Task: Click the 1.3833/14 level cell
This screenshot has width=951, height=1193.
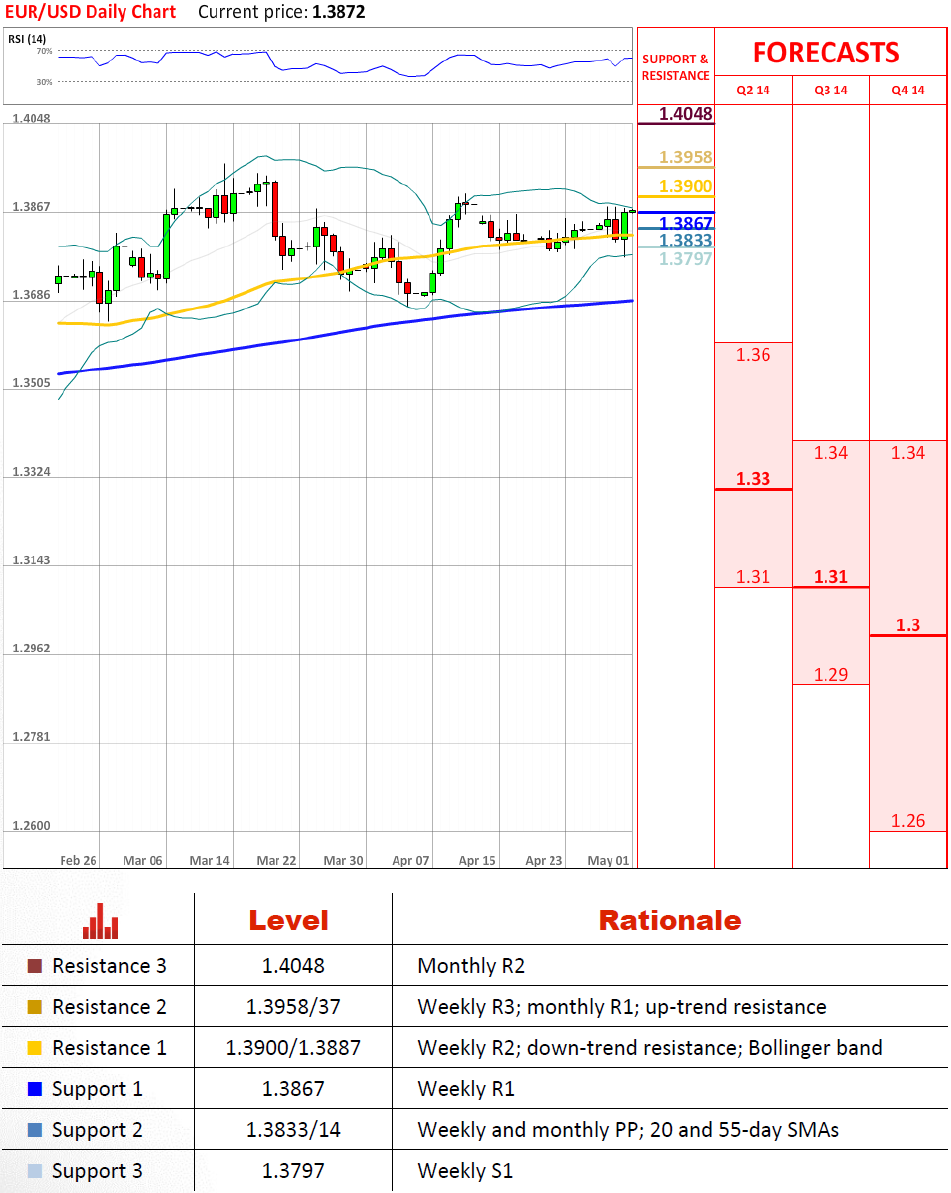Action: coord(293,1131)
